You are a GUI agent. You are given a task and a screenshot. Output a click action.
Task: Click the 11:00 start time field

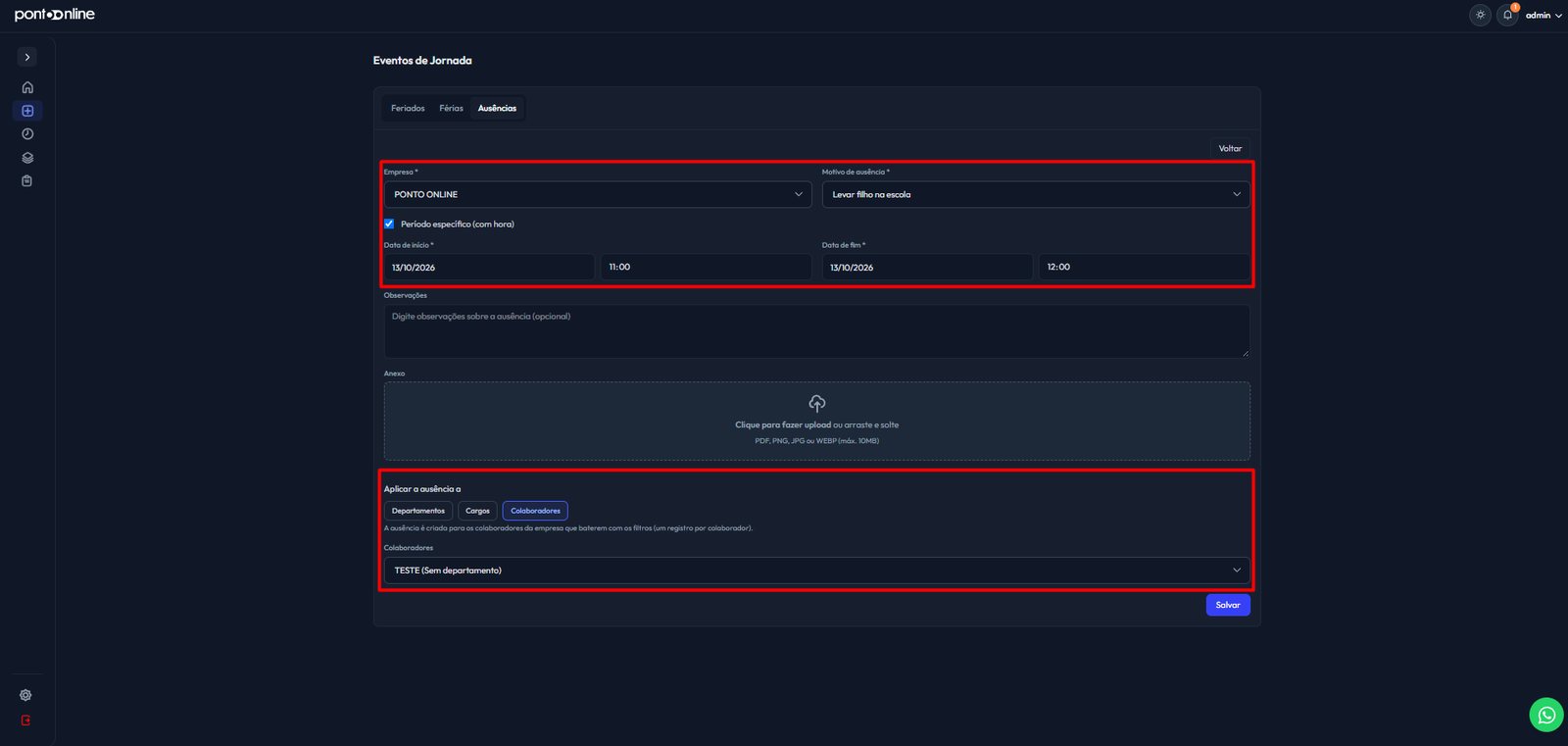pos(706,267)
